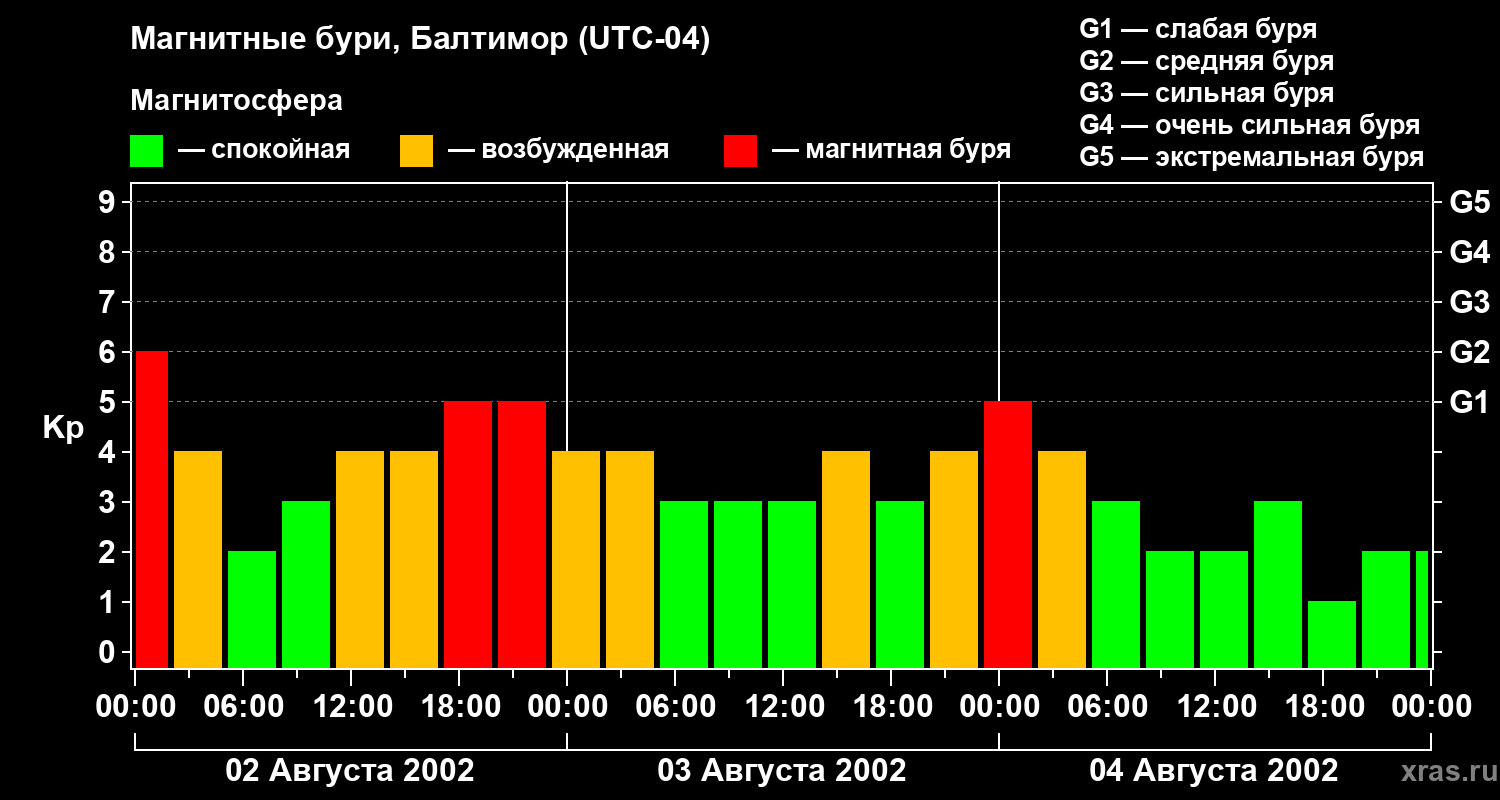Click the '02 Августа 2002' date label
The height and width of the screenshot is (800, 1500).
pos(350,771)
